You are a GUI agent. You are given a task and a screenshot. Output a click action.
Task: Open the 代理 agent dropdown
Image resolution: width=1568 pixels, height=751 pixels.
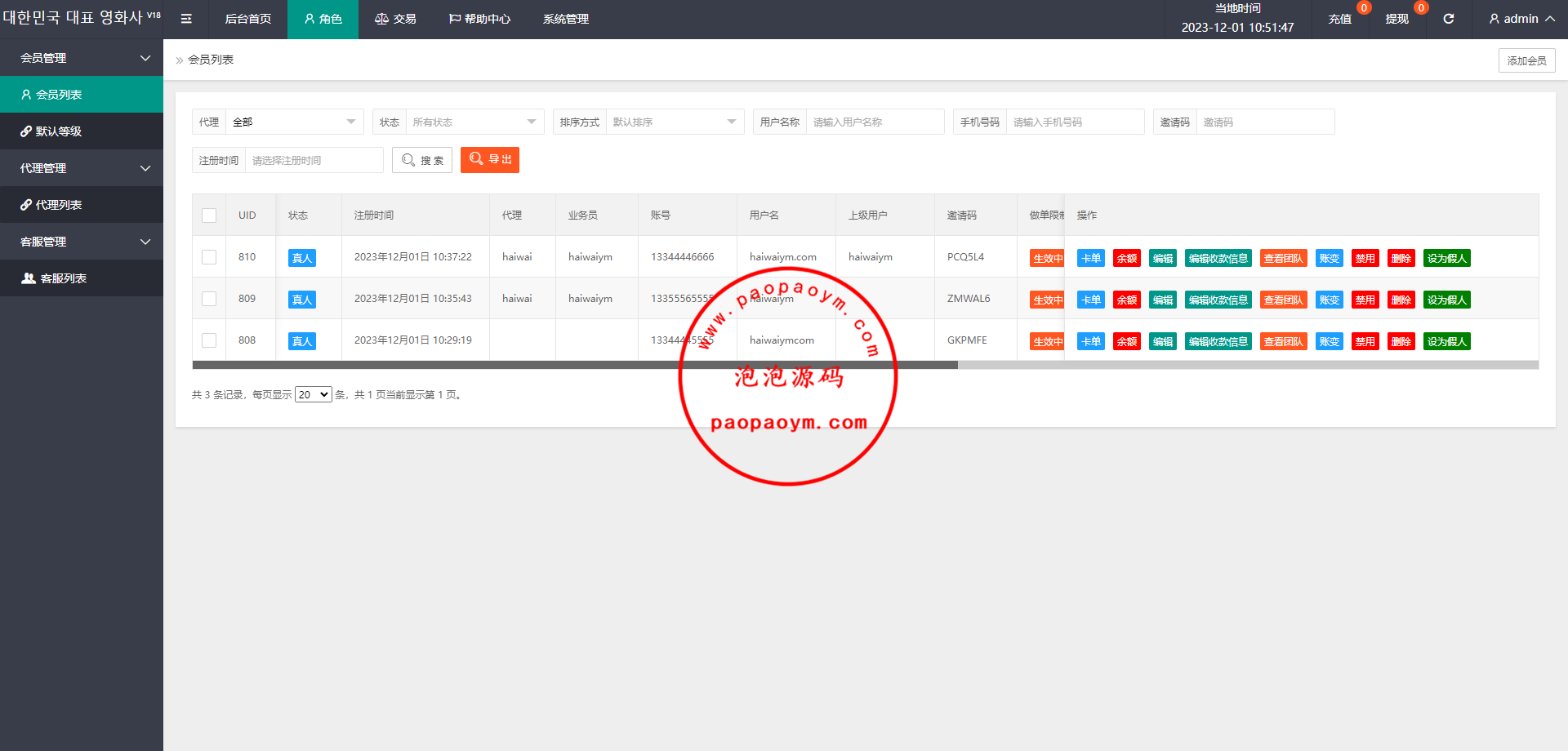pyautogui.click(x=295, y=122)
